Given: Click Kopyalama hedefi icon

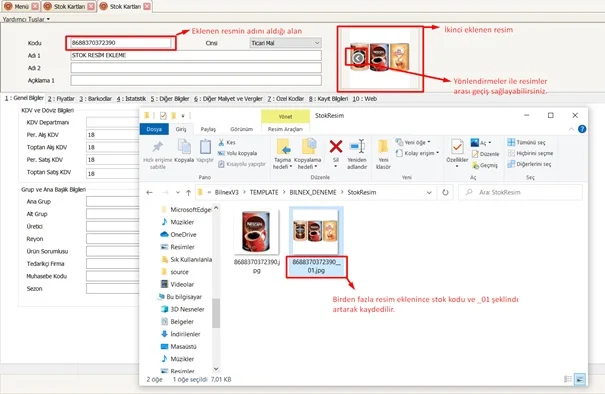Looking at the screenshot, I should pyautogui.click(x=309, y=147).
